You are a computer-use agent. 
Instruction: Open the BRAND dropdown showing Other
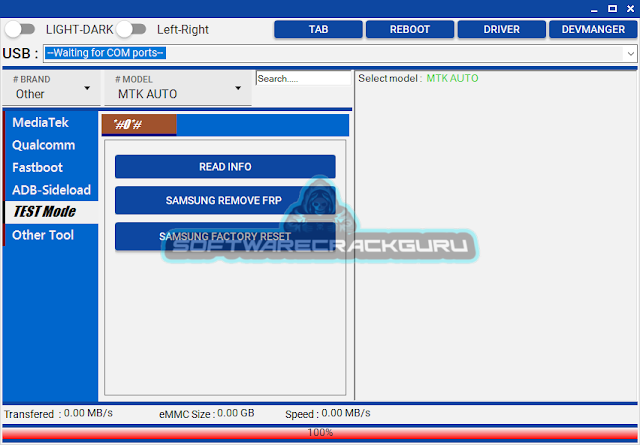pyautogui.click(x=51, y=88)
